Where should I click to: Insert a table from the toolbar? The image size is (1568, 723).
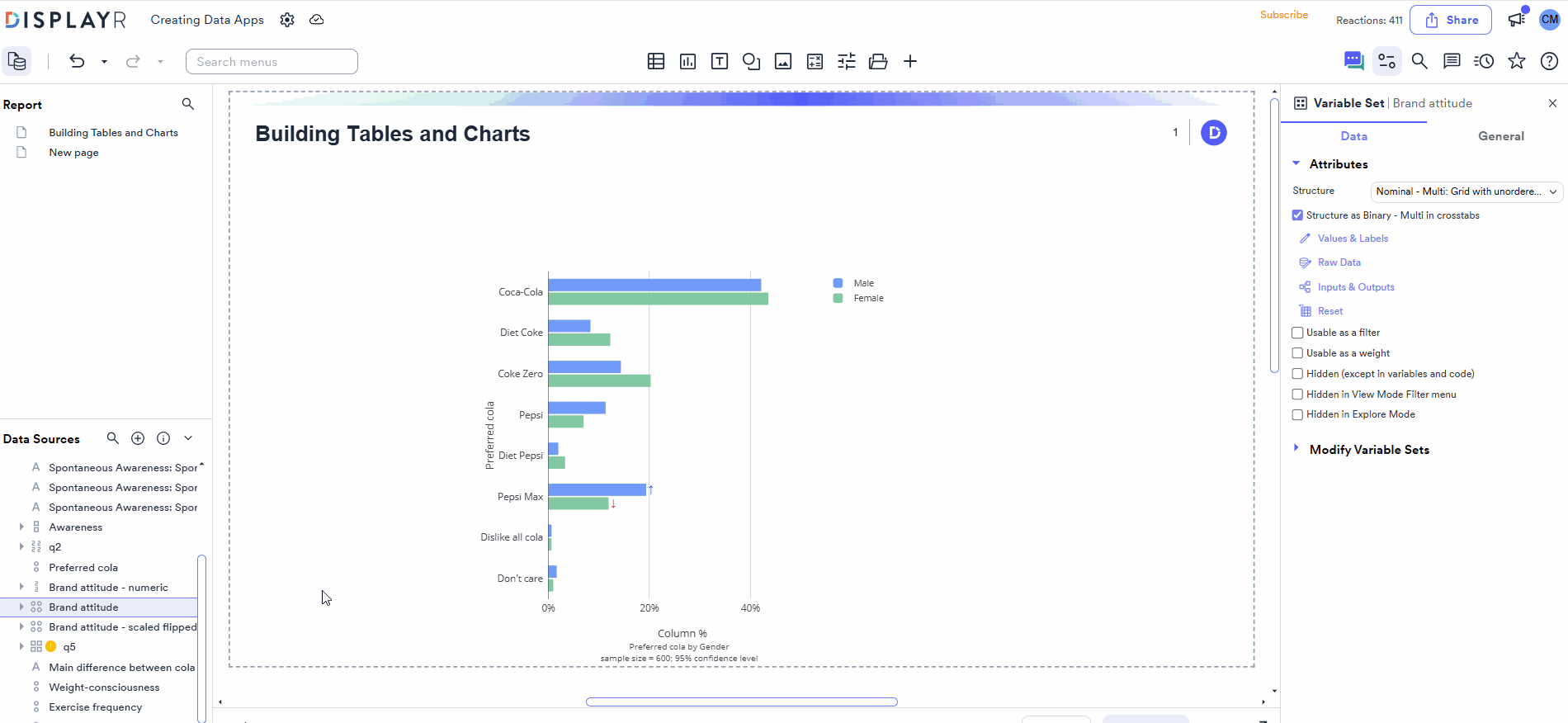click(x=656, y=61)
